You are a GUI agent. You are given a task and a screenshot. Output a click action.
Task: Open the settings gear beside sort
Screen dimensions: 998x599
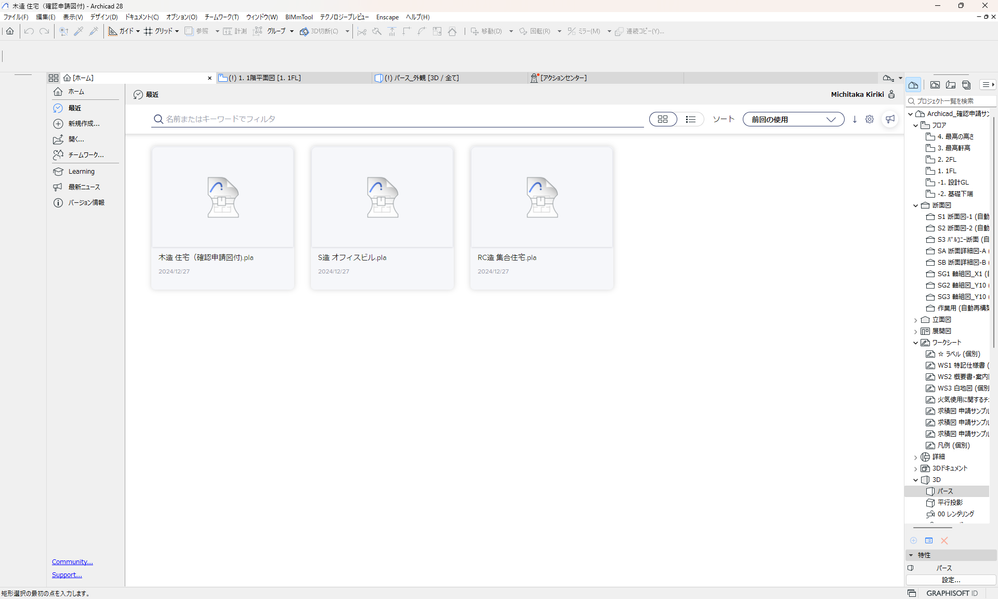[869, 119]
